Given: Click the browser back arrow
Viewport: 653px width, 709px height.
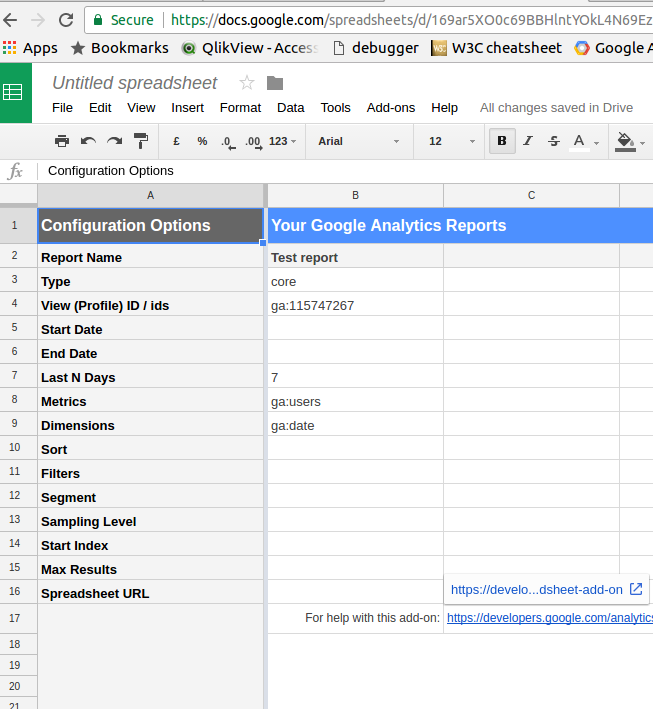Looking at the screenshot, I should pos(10,20).
